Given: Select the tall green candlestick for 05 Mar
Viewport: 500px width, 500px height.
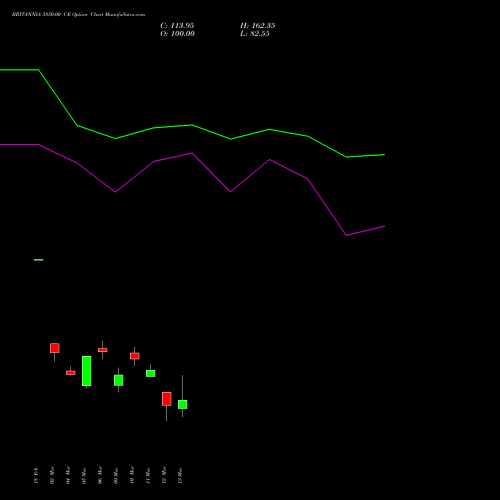Looking at the screenshot, I should click(x=87, y=371).
